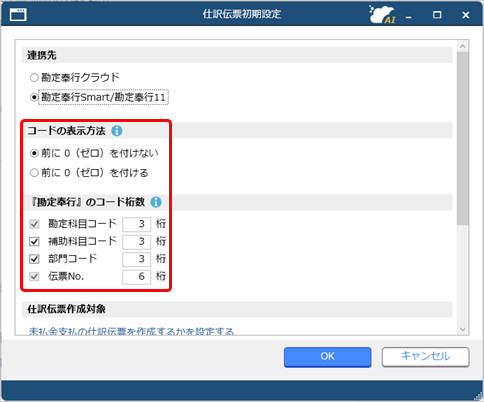
Task: Click scrollbar down arrow
Action: click(x=463, y=329)
